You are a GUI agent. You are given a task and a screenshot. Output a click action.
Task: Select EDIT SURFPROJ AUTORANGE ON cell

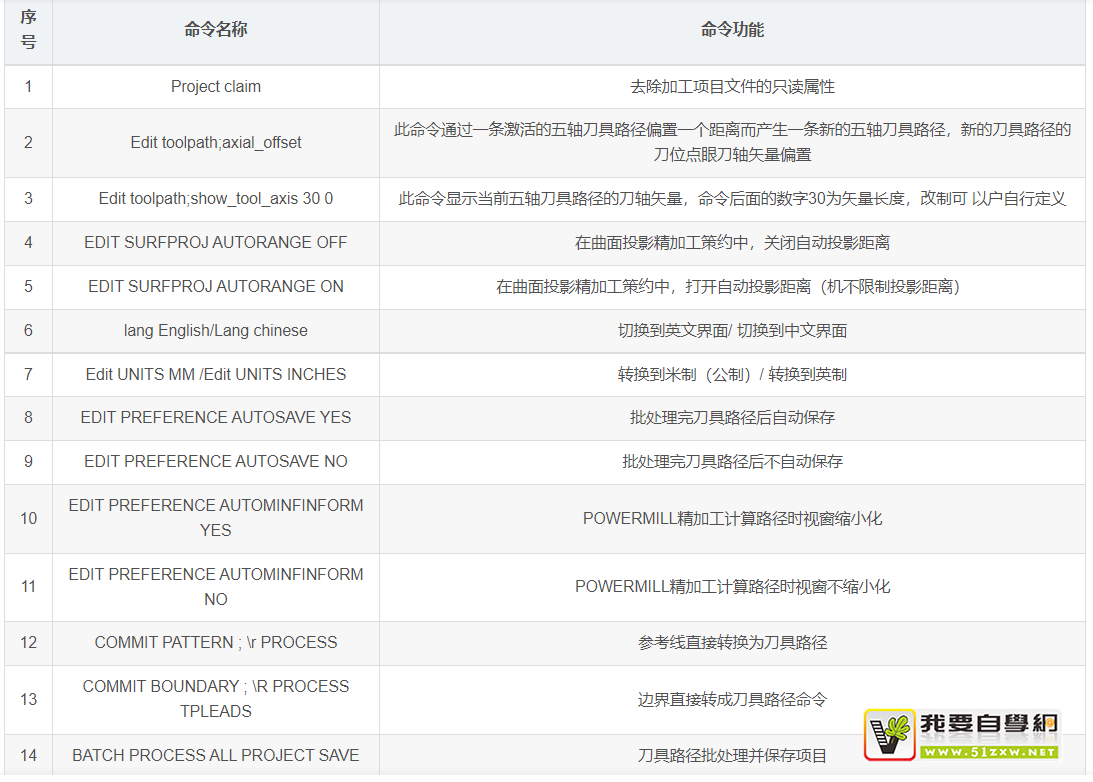coord(216,287)
